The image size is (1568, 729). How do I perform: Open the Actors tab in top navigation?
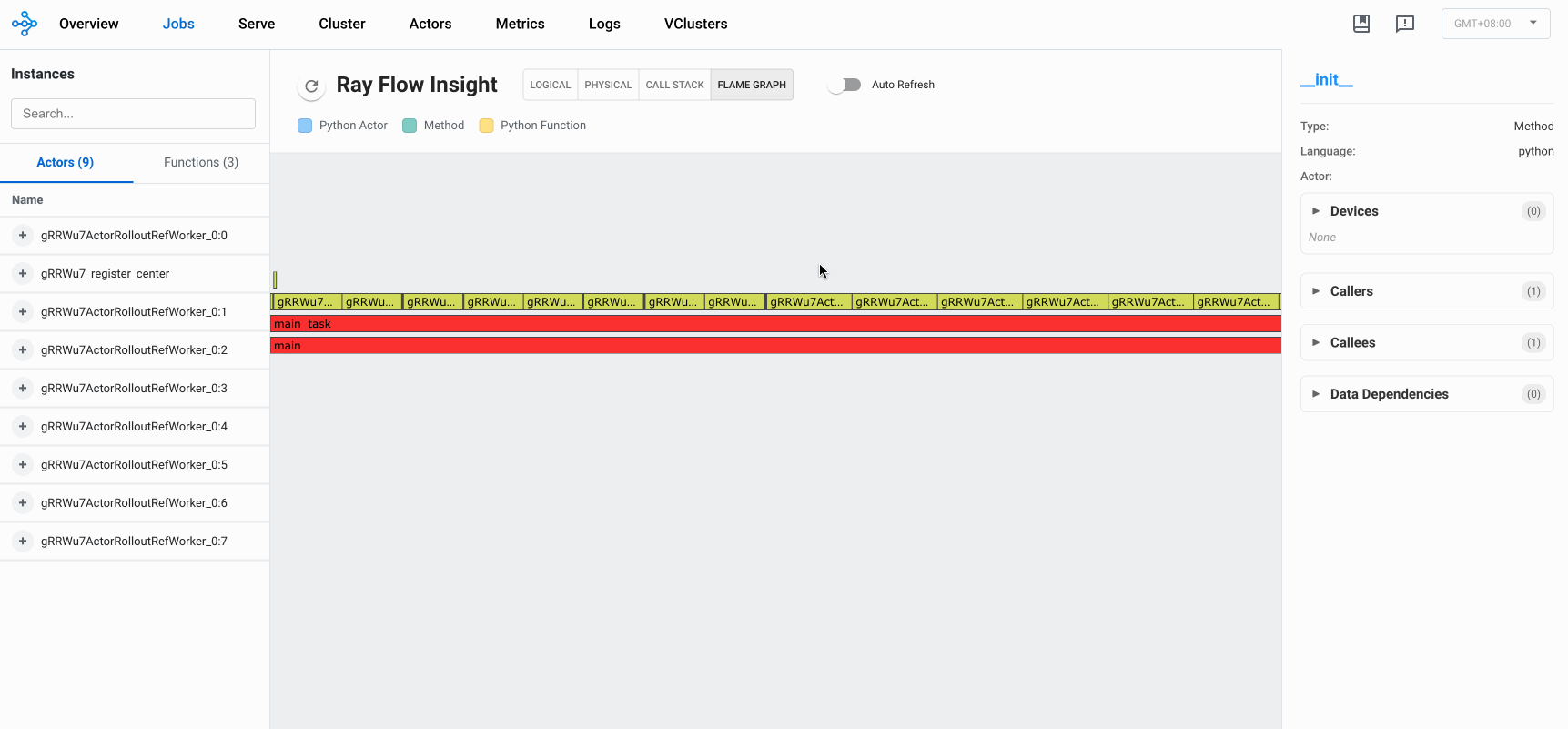click(430, 24)
